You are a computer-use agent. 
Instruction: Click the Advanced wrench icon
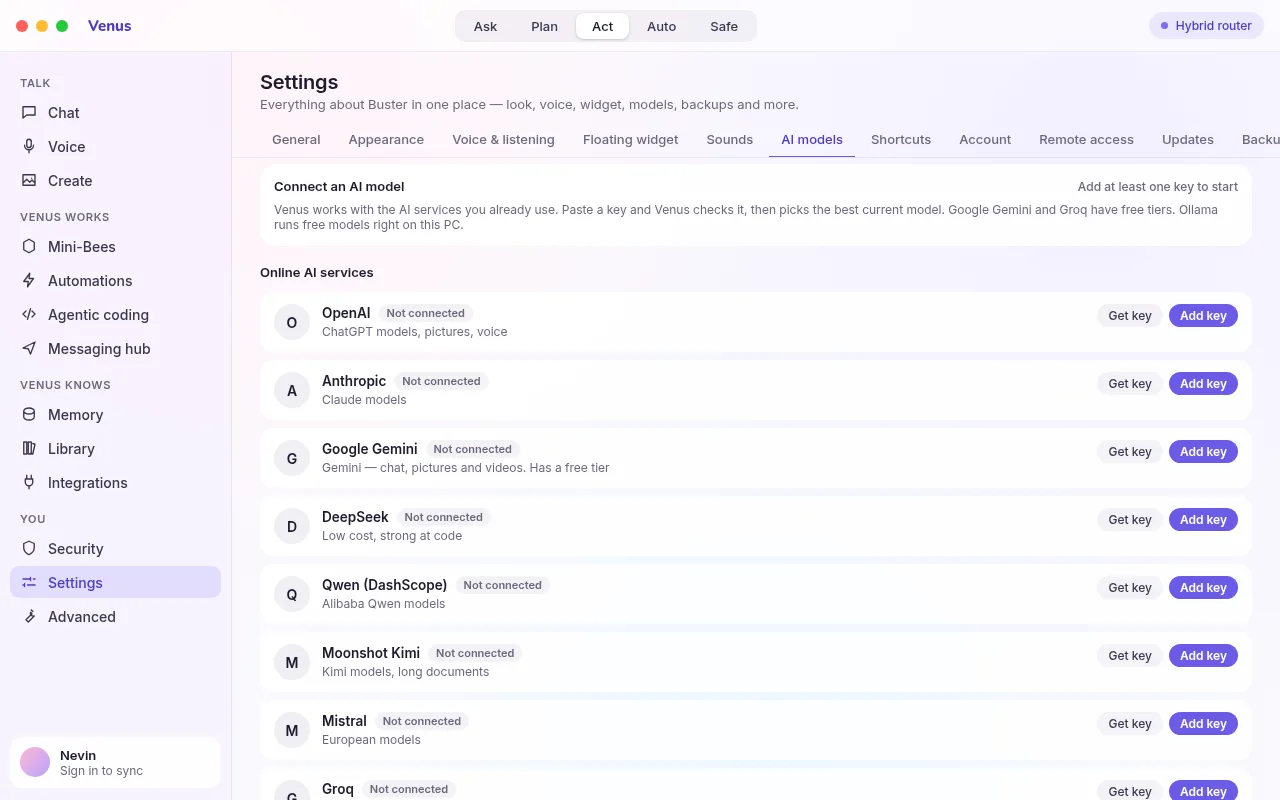click(x=29, y=617)
